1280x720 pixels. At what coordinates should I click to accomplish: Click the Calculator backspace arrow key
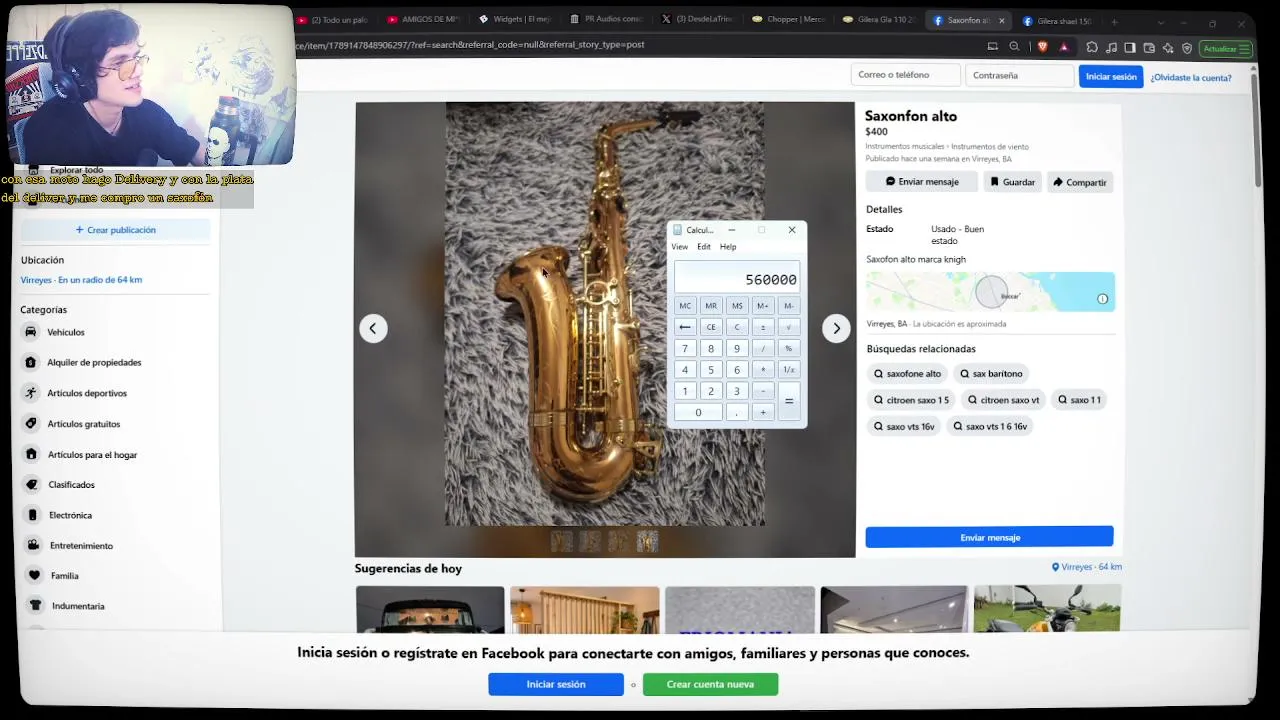click(685, 327)
